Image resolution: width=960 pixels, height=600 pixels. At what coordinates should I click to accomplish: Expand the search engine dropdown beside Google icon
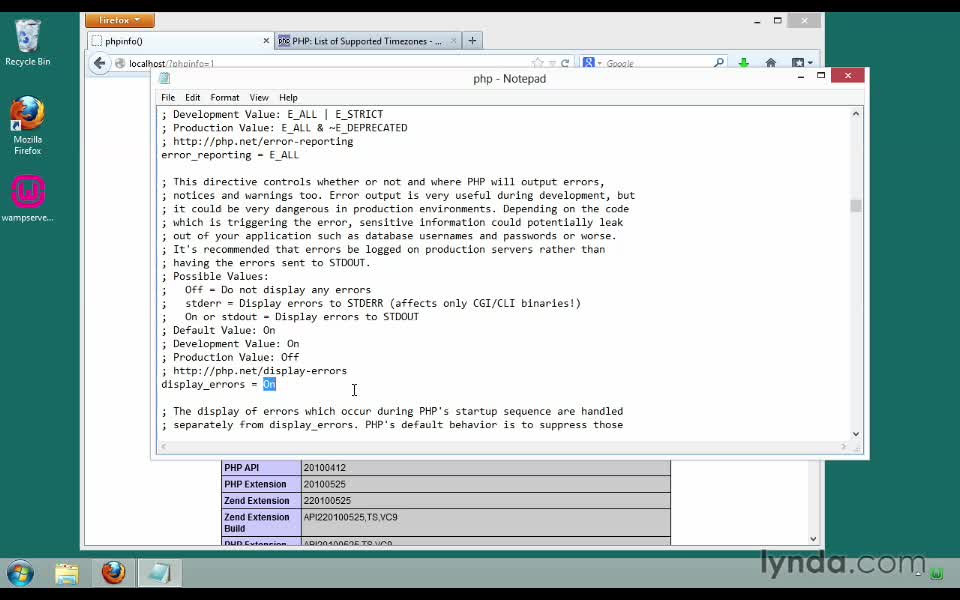tap(598, 63)
